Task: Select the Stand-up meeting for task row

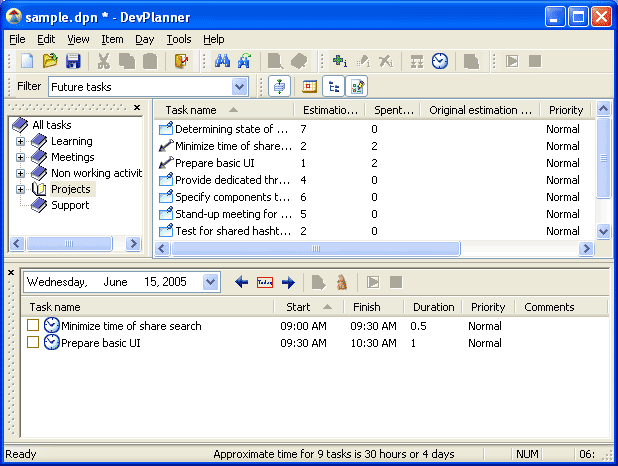Action: [374, 214]
